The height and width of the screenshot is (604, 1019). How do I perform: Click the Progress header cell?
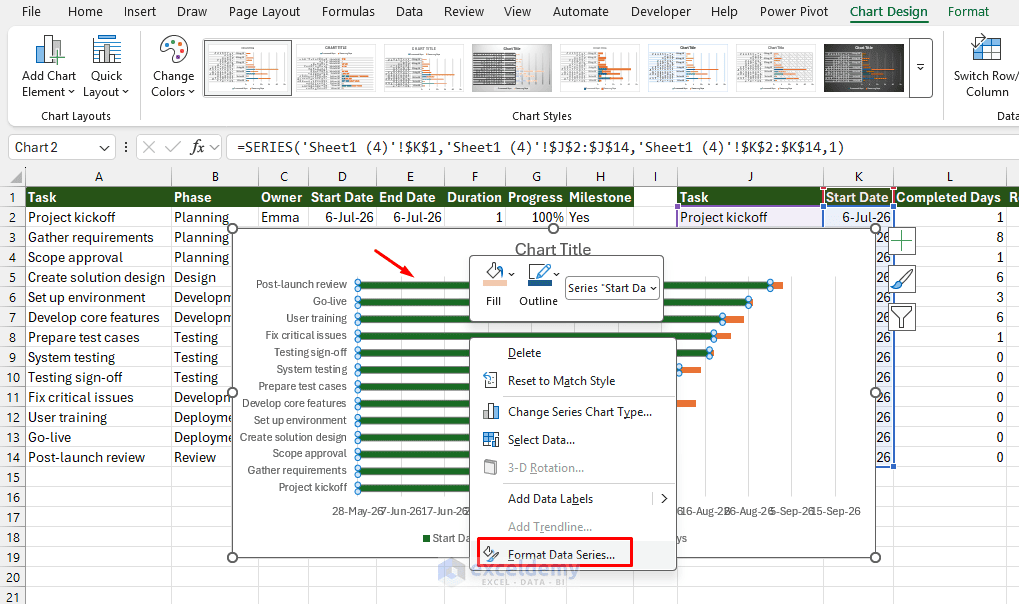pos(535,197)
